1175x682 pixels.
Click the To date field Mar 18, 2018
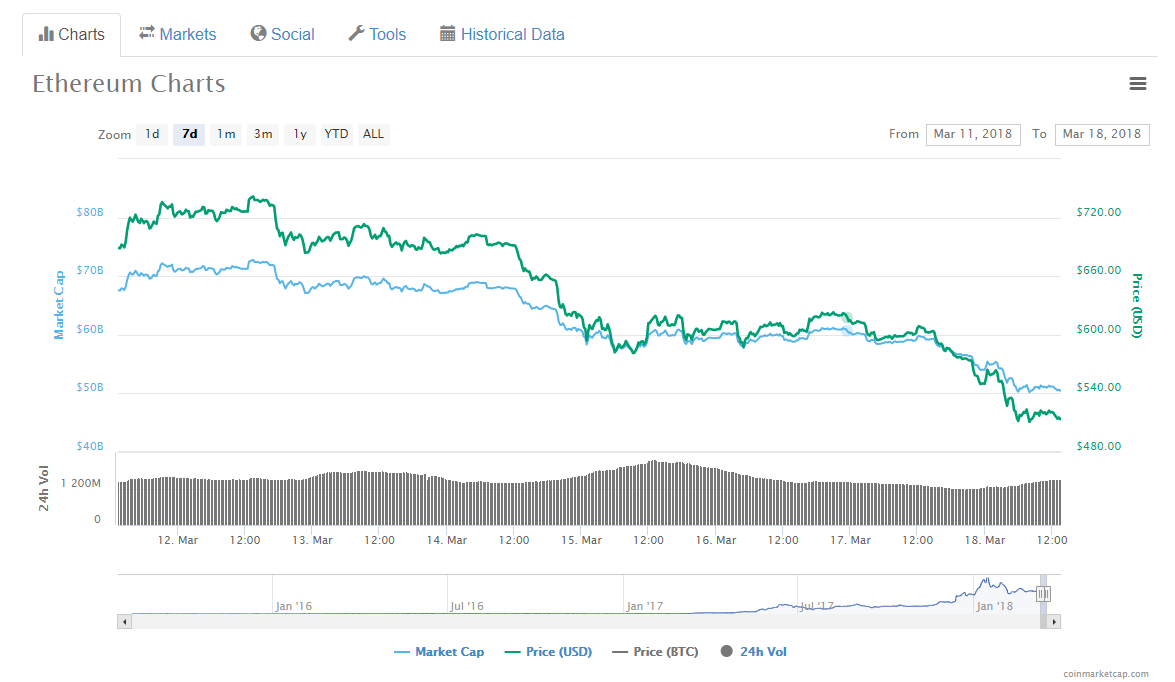(x=1102, y=134)
